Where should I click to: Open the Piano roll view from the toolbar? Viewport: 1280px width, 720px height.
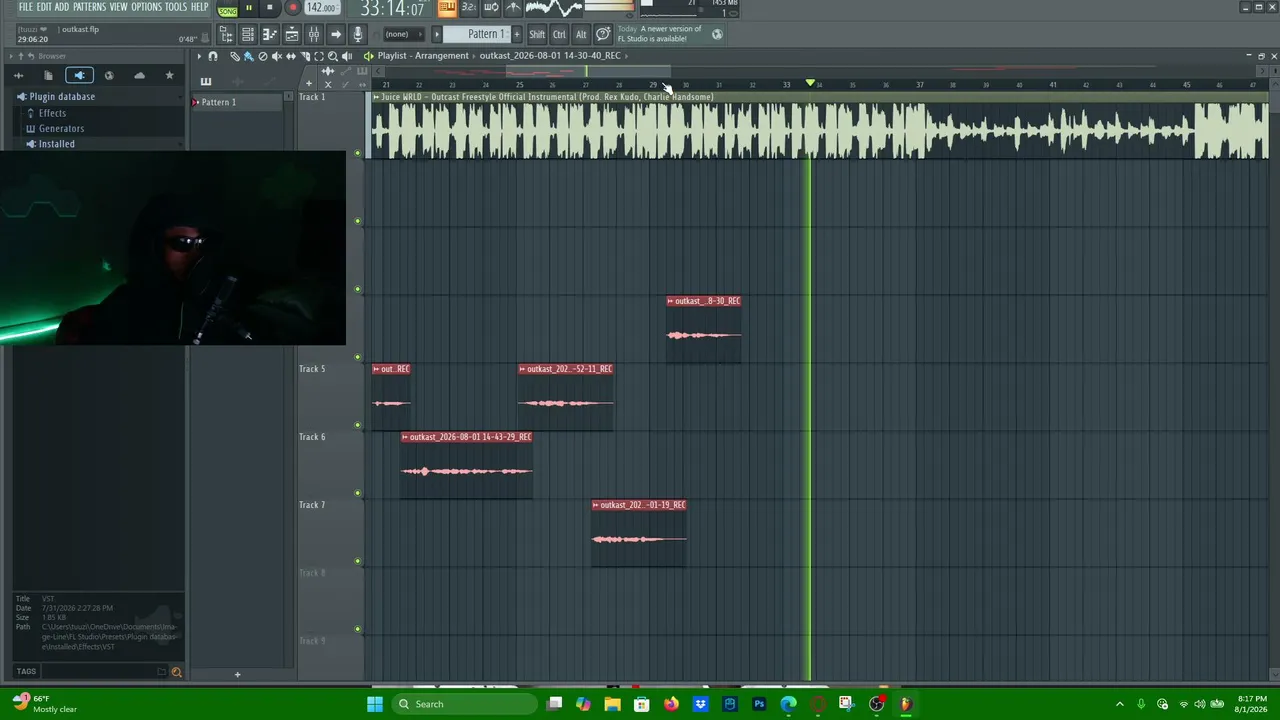[270, 35]
